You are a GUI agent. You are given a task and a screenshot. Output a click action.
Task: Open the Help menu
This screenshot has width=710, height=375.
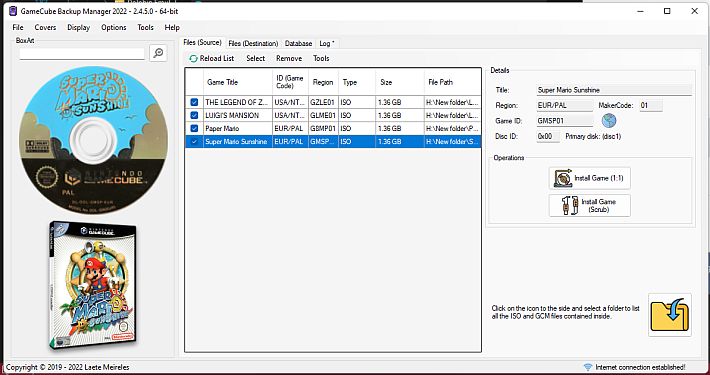point(172,27)
